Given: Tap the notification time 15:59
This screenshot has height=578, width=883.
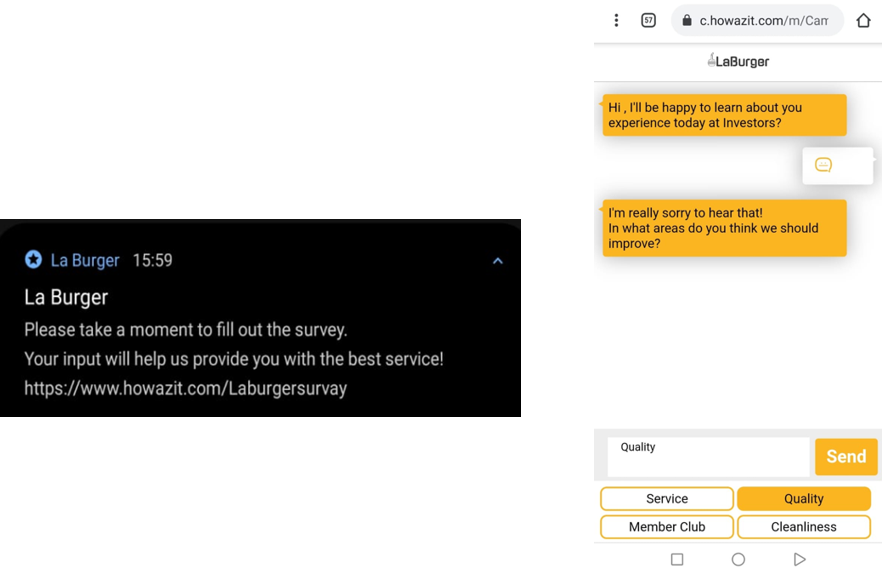Looking at the screenshot, I should (x=153, y=260).
